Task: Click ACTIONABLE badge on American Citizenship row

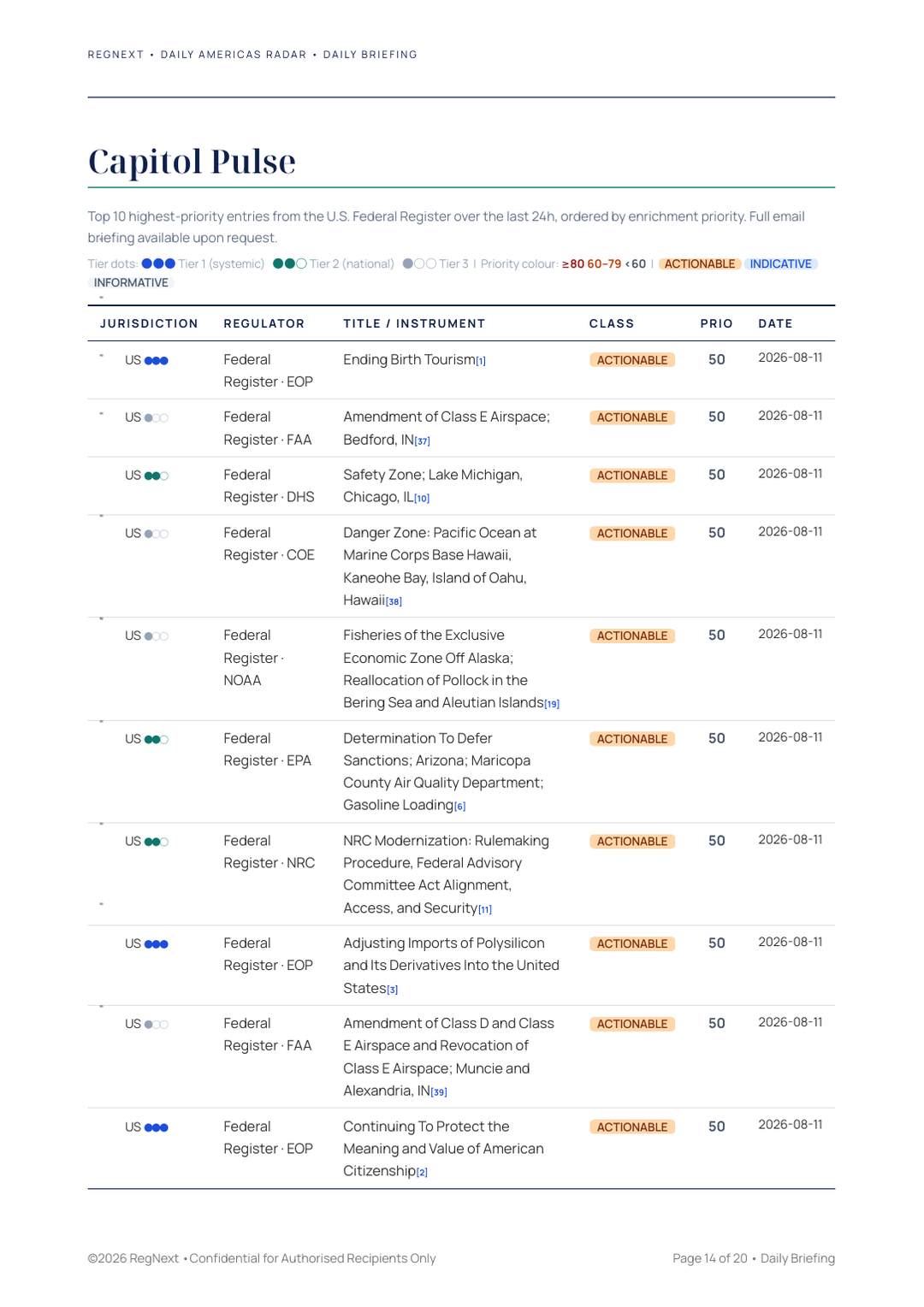Action: 632,1127
